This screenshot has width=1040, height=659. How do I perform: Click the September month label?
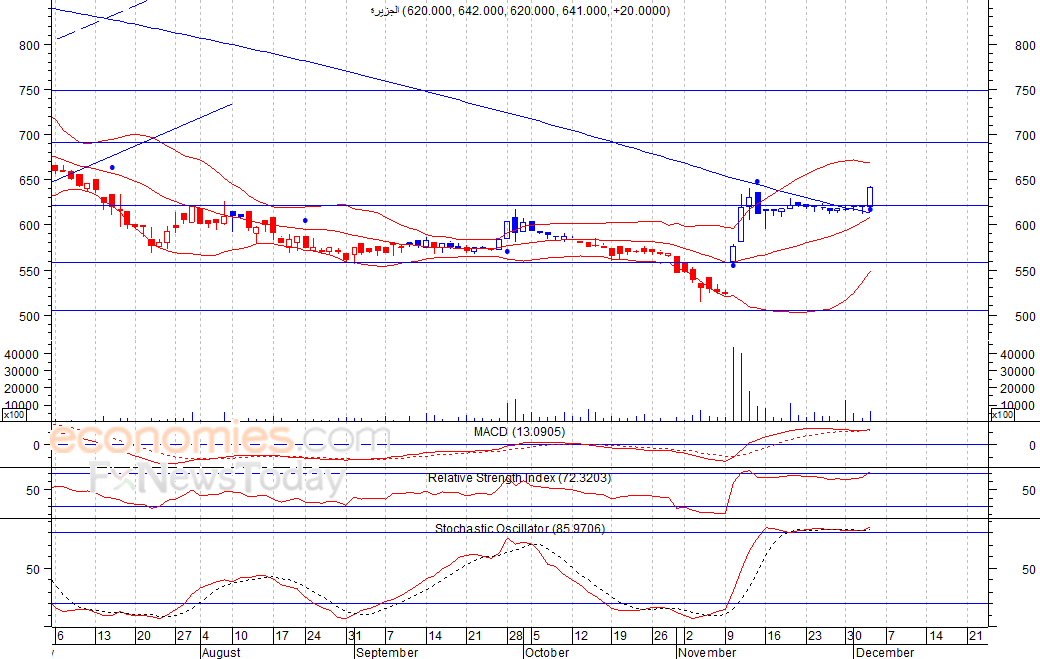pos(387,652)
